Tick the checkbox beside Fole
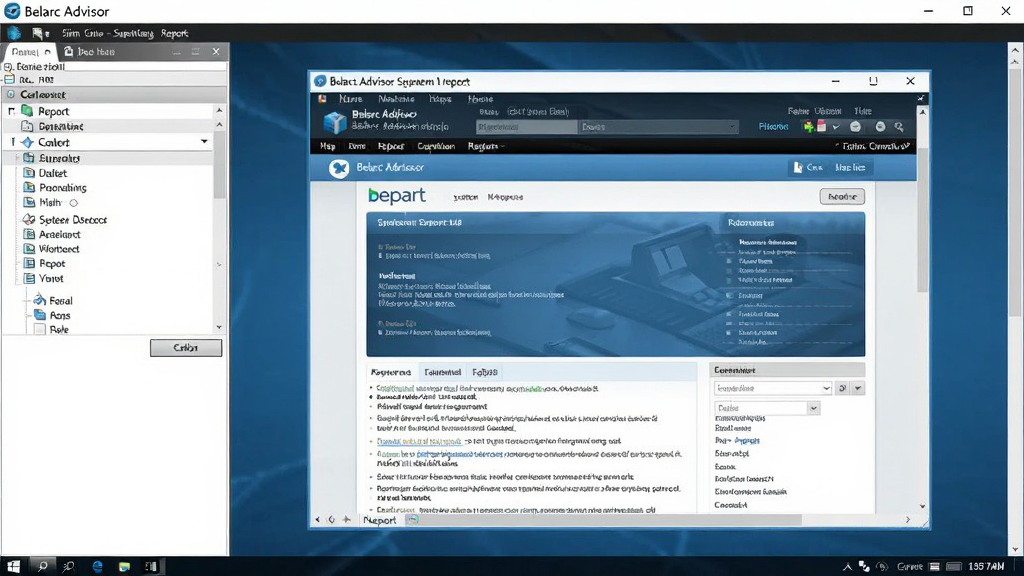The image size is (1024, 576). [x=40, y=329]
